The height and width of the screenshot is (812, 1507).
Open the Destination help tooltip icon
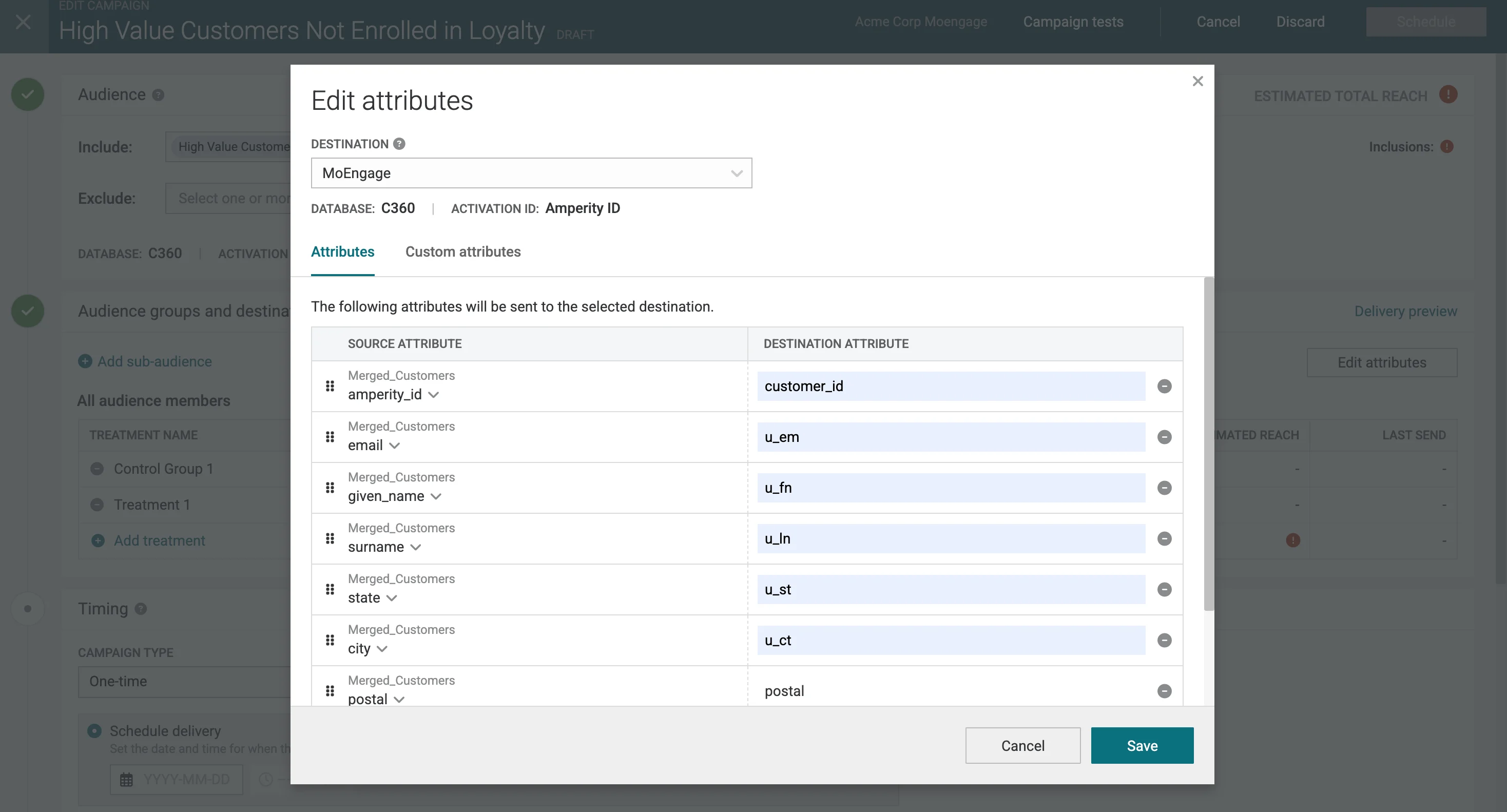(399, 144)
